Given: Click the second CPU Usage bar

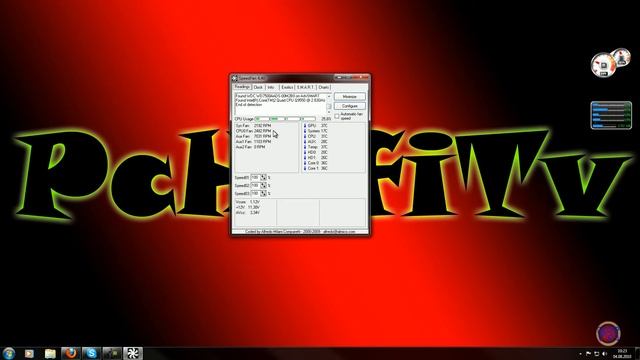Looking at the screenshot, I should tap(277, 119).
